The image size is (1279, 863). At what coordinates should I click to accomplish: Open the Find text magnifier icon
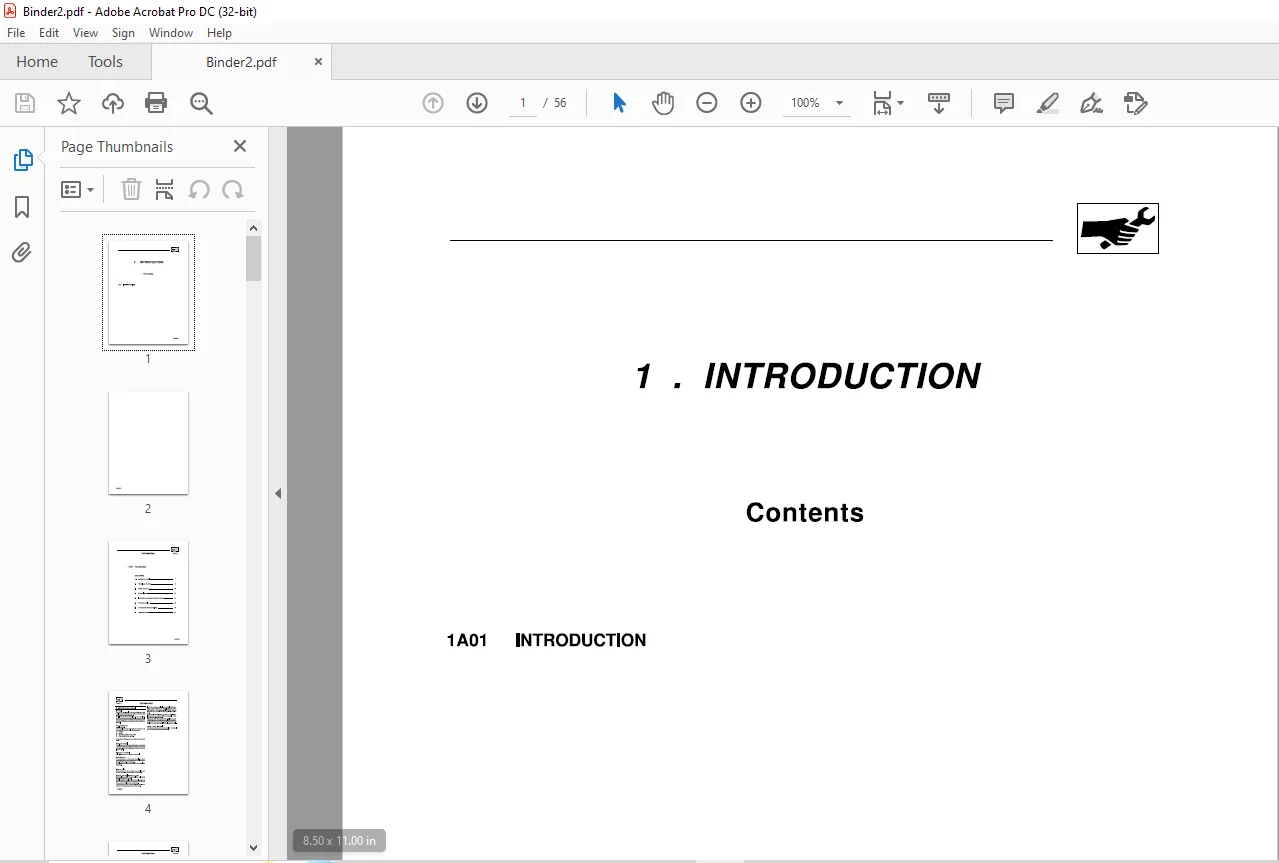tap(201, 103)
